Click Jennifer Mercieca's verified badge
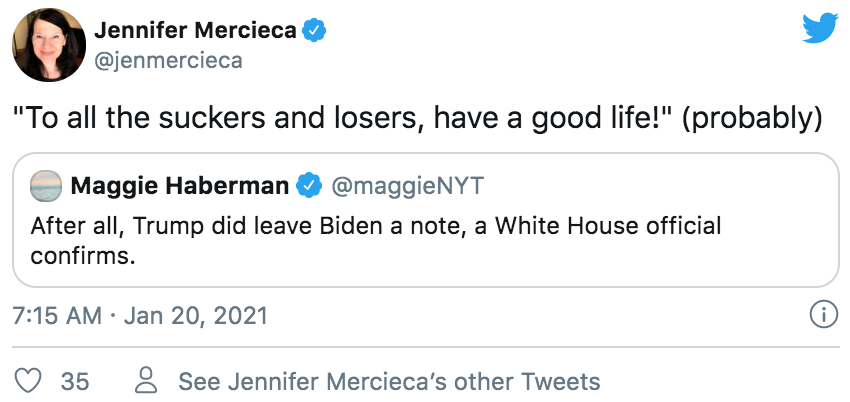 (x=314, y=31)
